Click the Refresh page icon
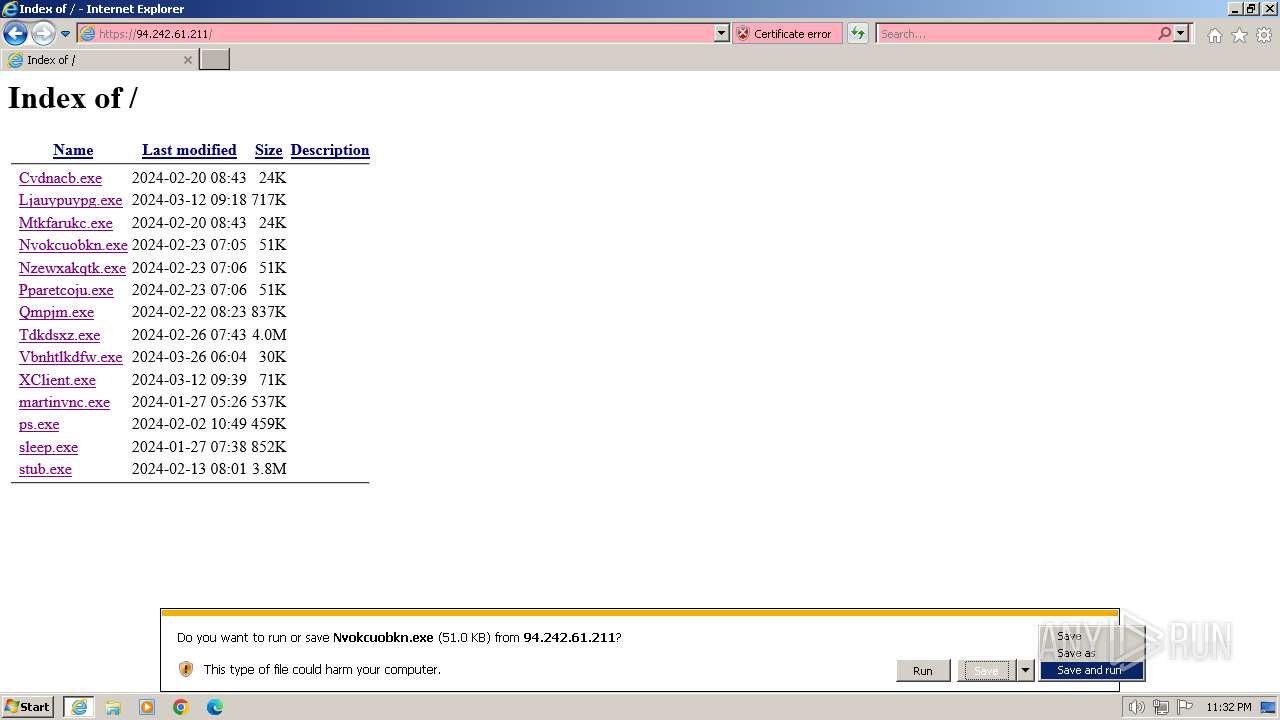 [x=858, y=33]
